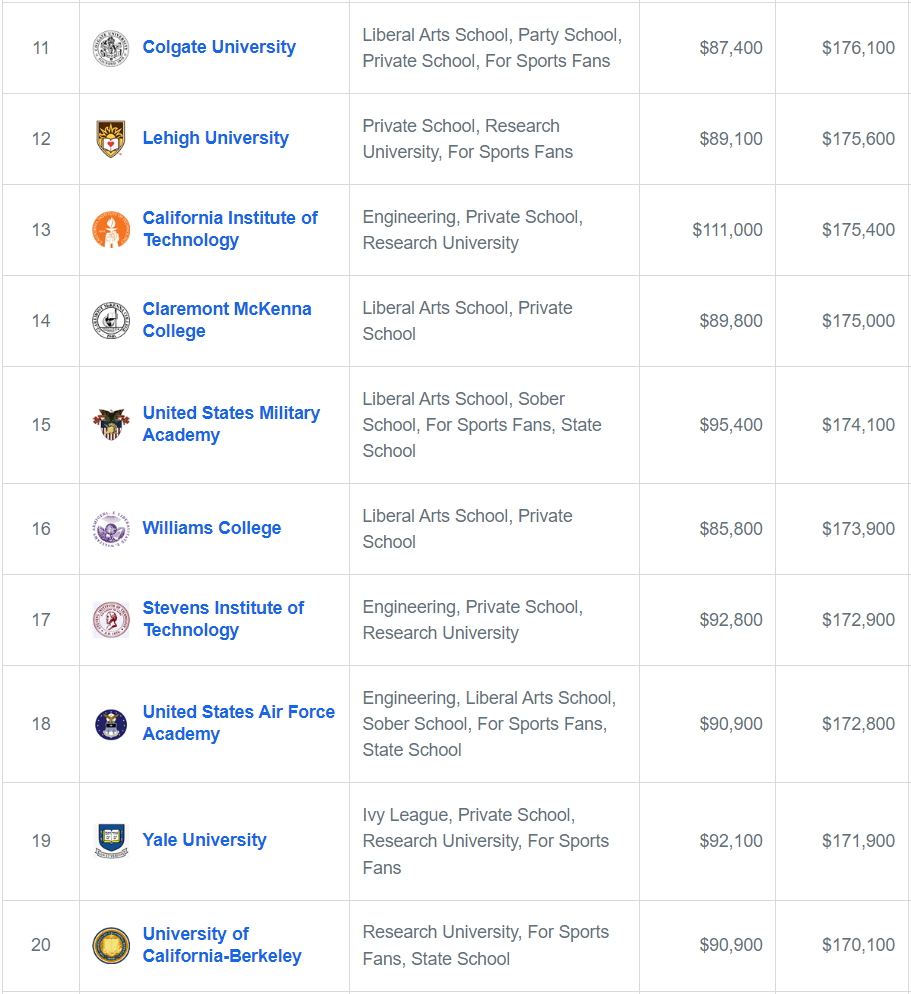Click the Colgate University seal logo

(x=111, y=48)
